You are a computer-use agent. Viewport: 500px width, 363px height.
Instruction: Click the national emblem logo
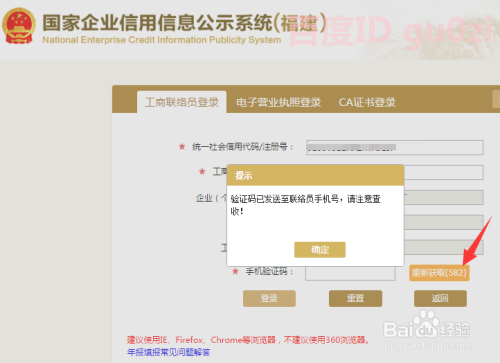click(x=19, y=26)
